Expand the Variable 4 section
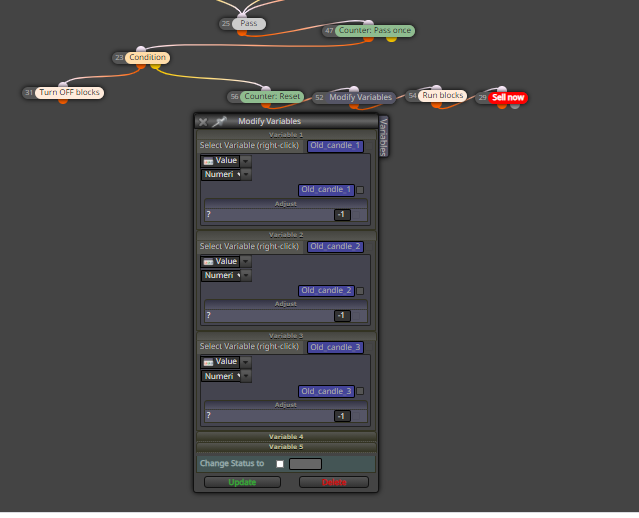639x518 pixels. [286, 436]
